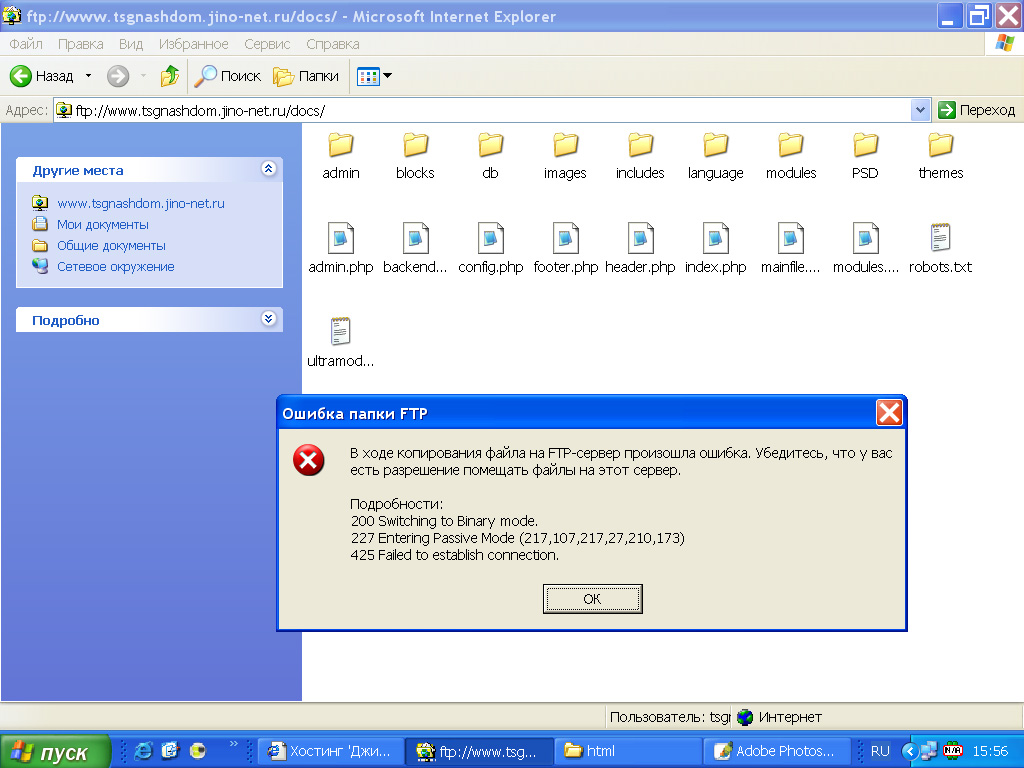Select the backend file icon

point(415,238)
